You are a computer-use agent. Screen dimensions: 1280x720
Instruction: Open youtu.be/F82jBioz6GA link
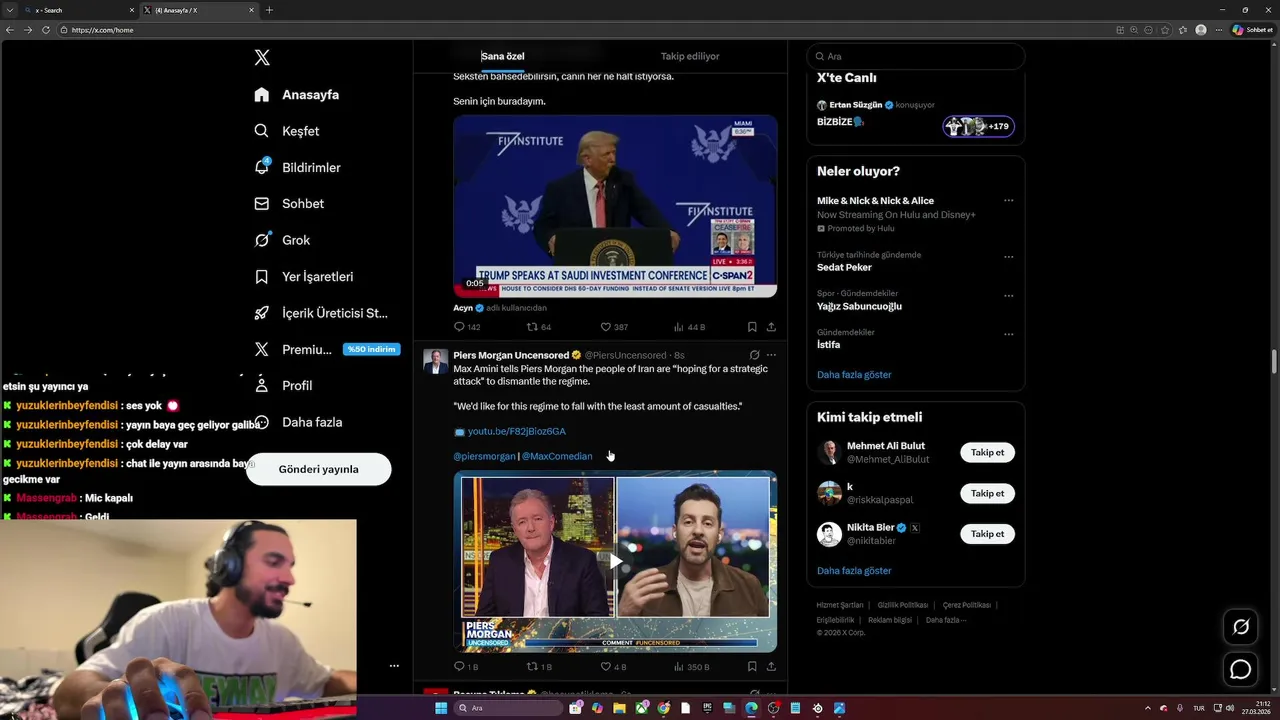pyautogui.click(x=517, y=431)
